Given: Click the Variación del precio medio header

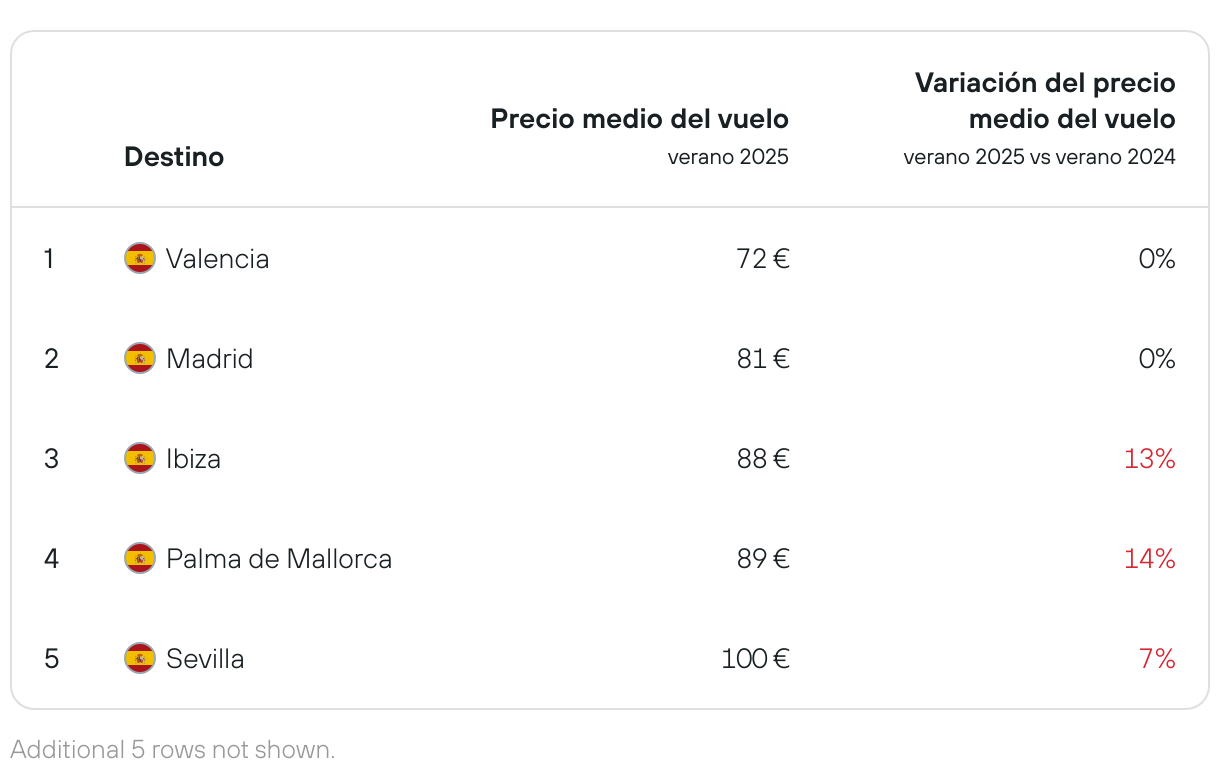Looking at the screenshot, I should pyautogui.click(x=1045, y=101).
